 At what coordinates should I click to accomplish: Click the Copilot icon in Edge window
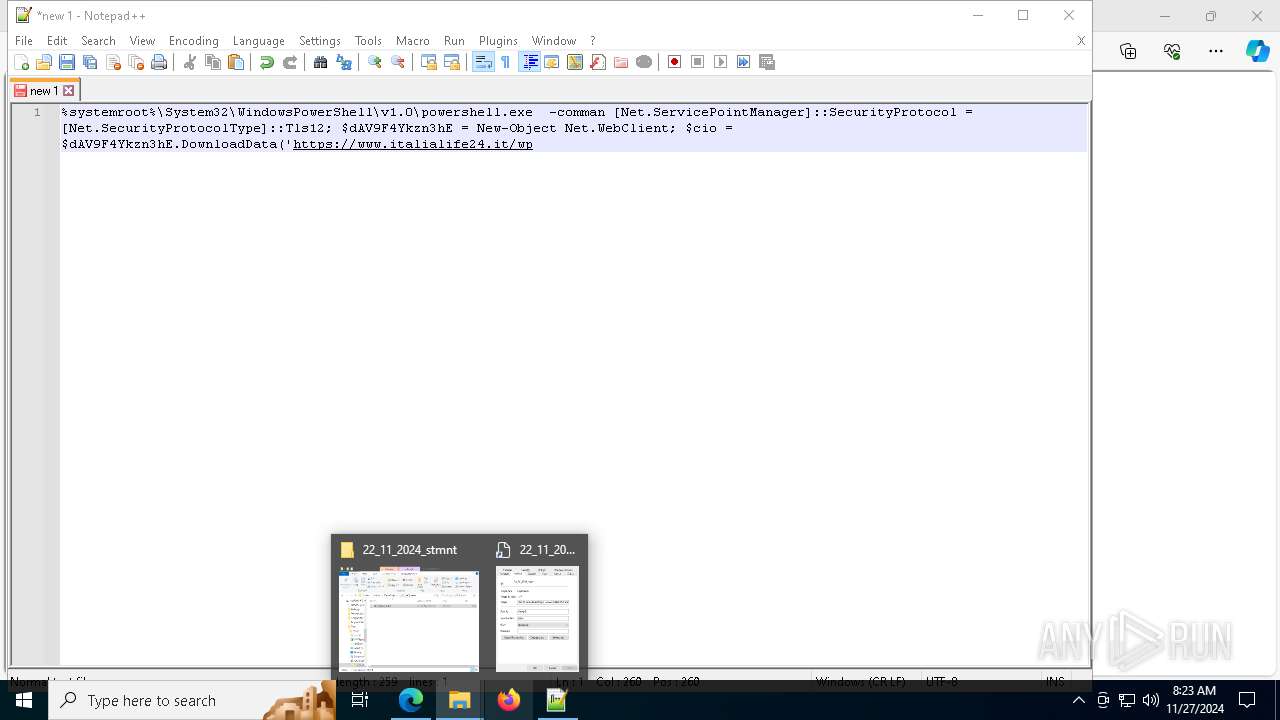coord(1257,51)
